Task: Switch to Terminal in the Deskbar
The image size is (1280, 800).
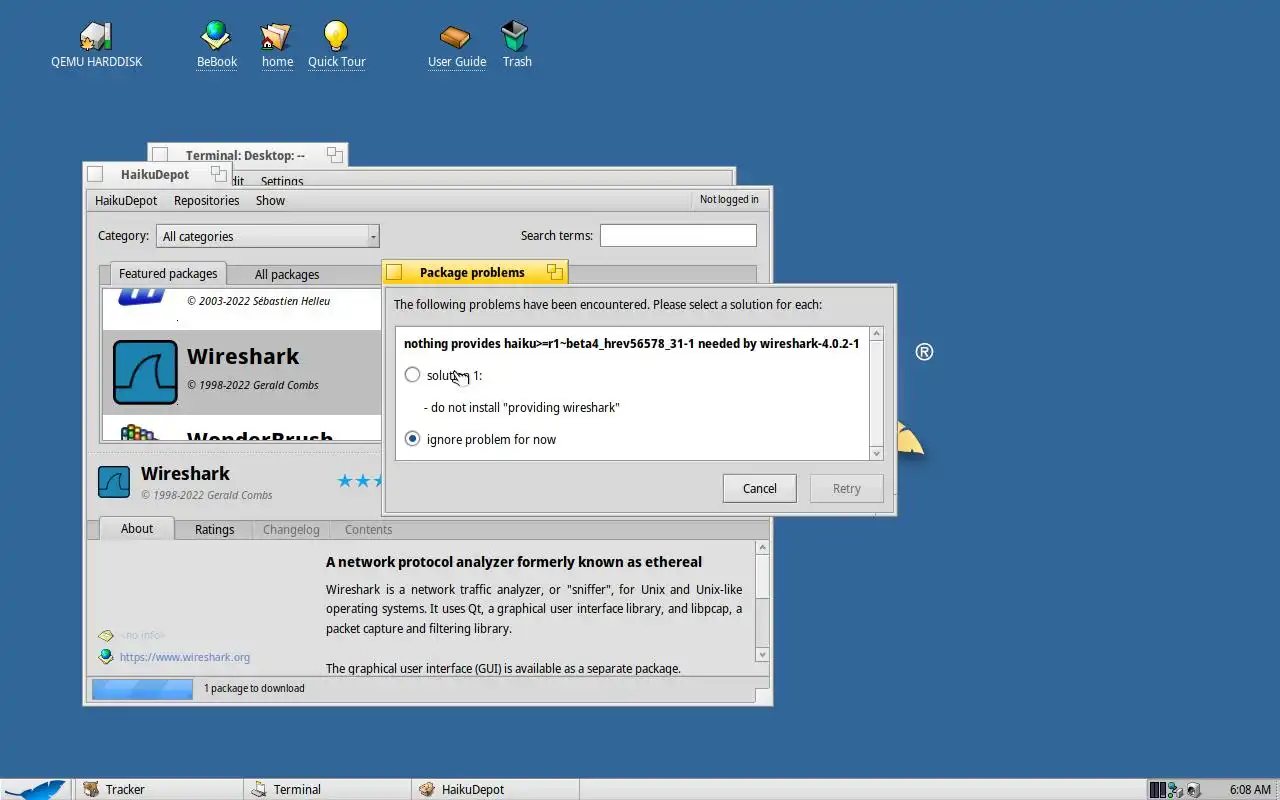Action: [x=327, y=789]
